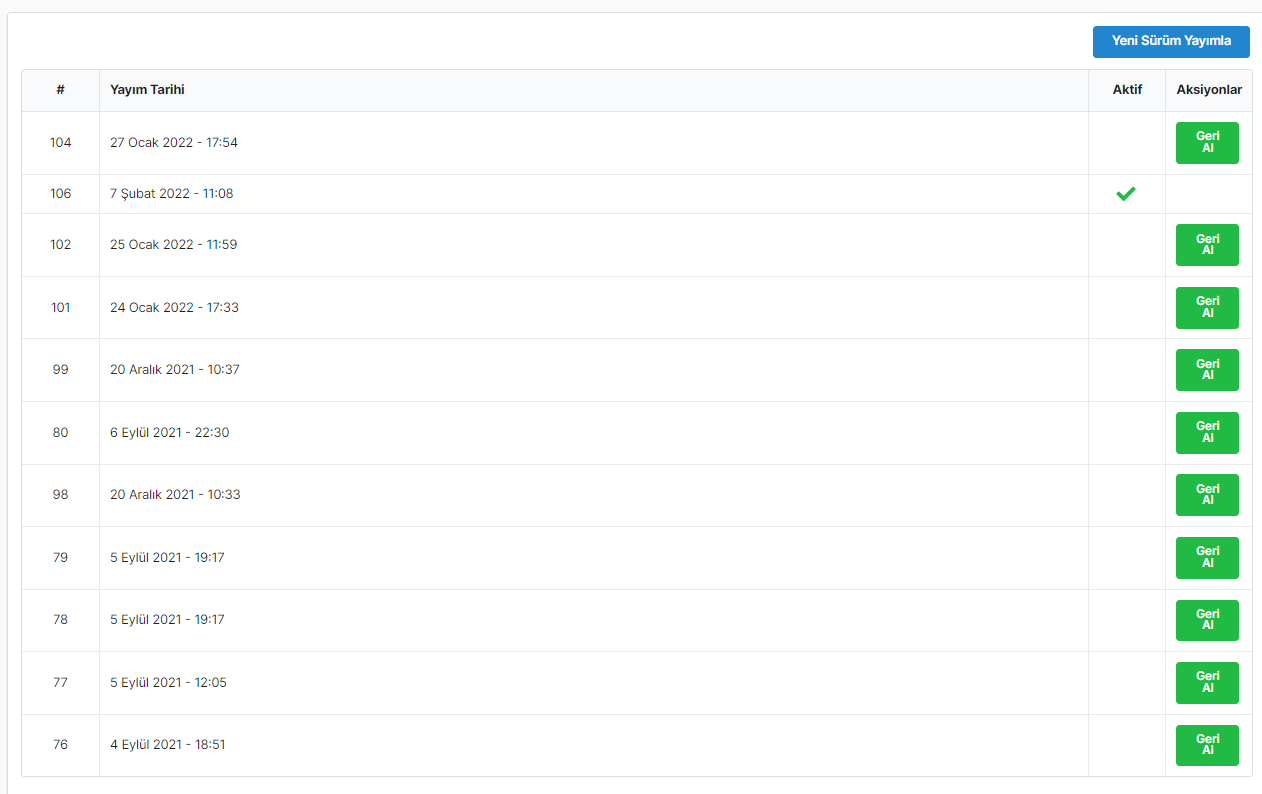Screen dimensions: 1262x794
Task: Click the # column header
Action: click(60, 90)
